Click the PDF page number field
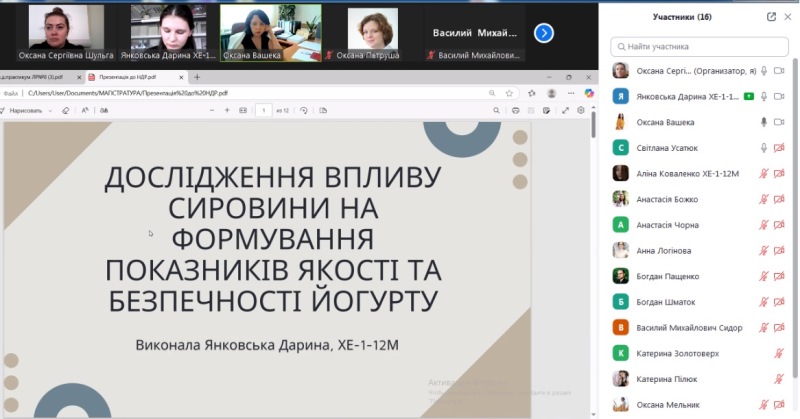Viewport: 800px width, 419px height. (263, 110)
